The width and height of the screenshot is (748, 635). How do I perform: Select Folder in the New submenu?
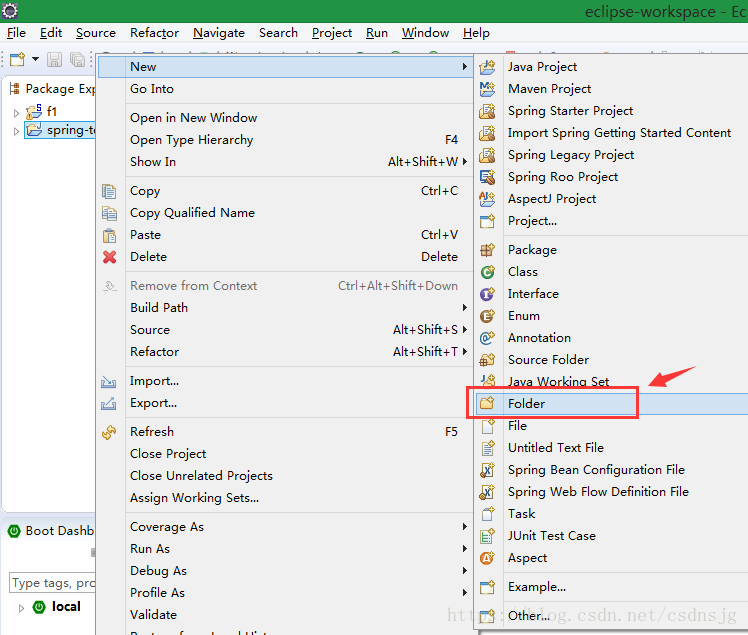click(612, 404)
